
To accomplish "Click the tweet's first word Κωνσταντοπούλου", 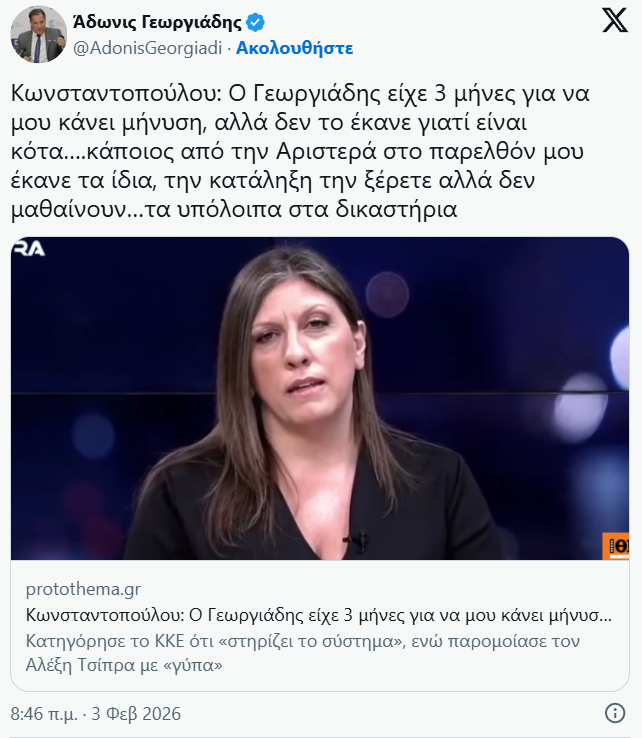I will [x=116, y=93].
